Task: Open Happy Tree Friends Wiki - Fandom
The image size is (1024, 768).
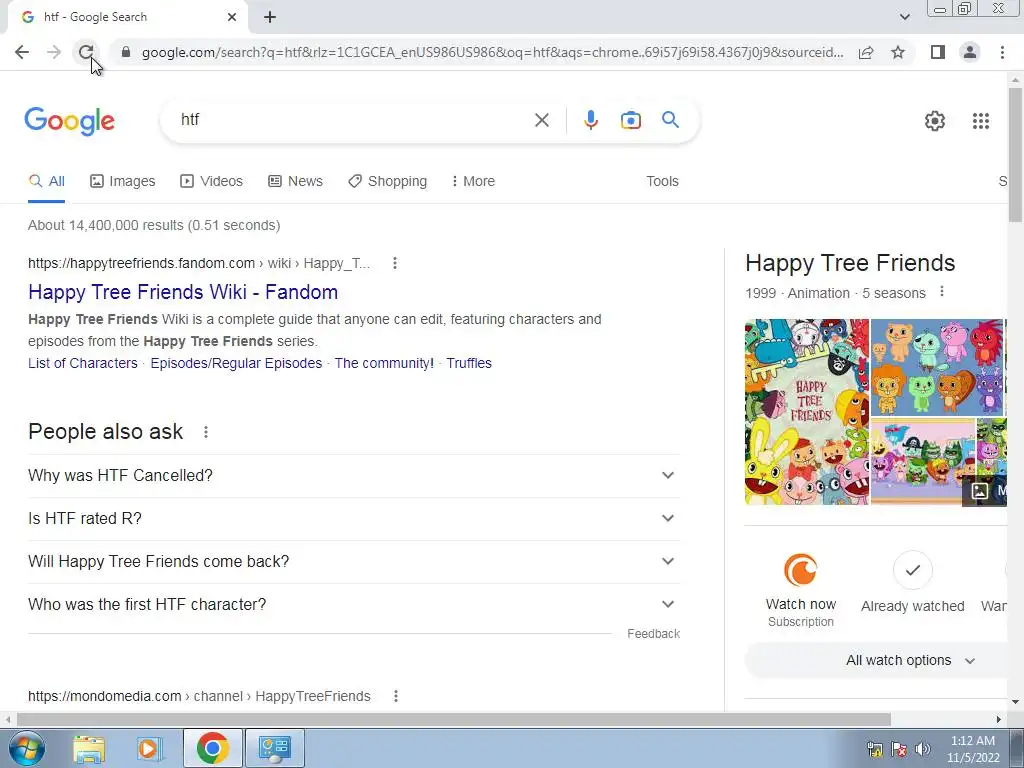Action: click(183, 292)
